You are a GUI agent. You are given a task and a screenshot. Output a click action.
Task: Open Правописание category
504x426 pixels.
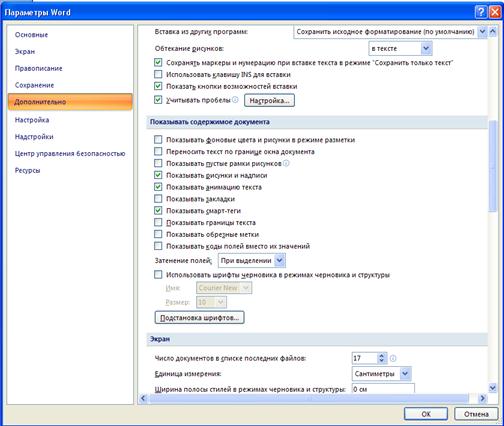[x=39, y=68]
